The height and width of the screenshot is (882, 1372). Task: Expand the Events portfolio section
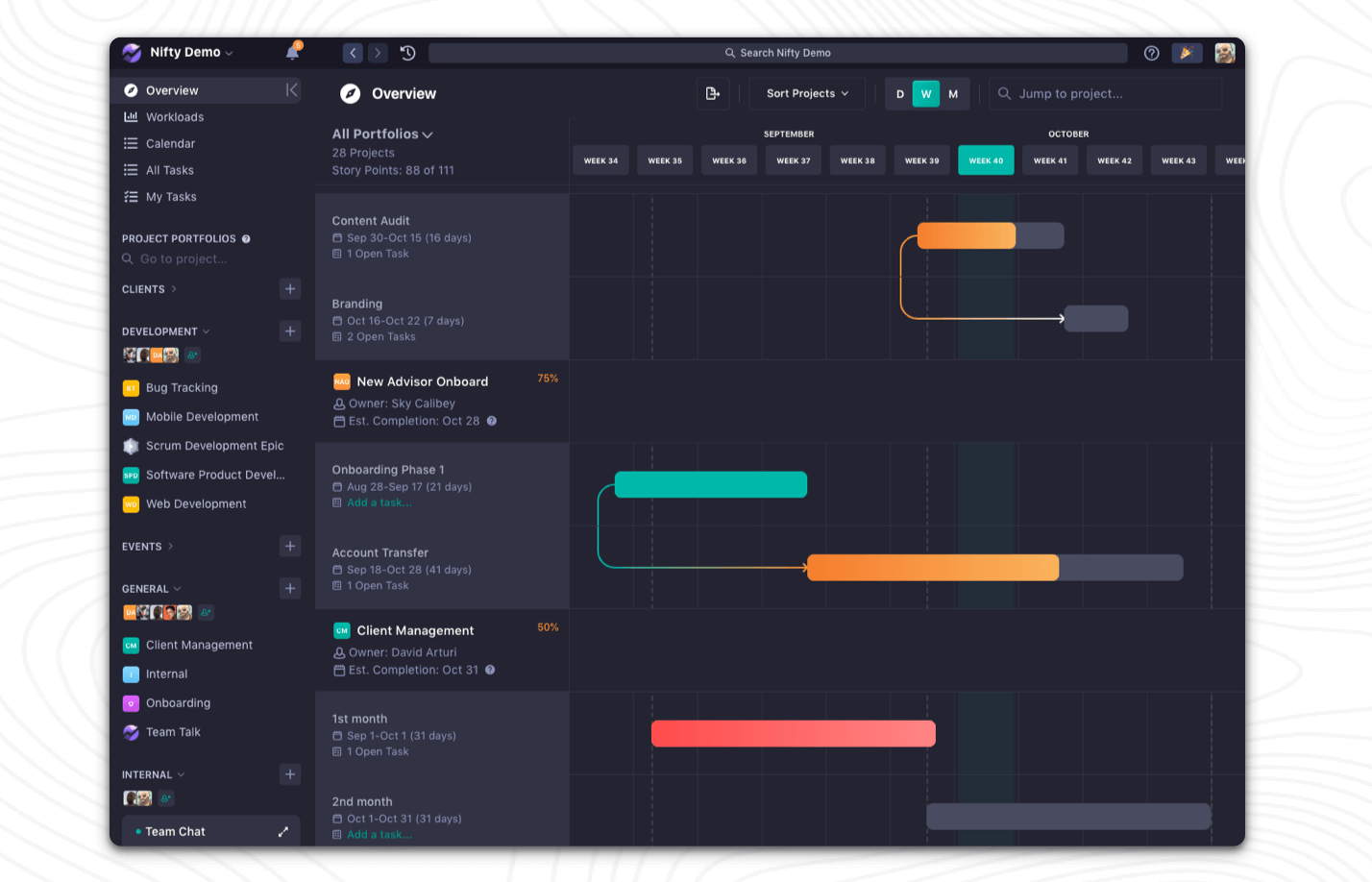pyautogui.click(x=148, y=547)
